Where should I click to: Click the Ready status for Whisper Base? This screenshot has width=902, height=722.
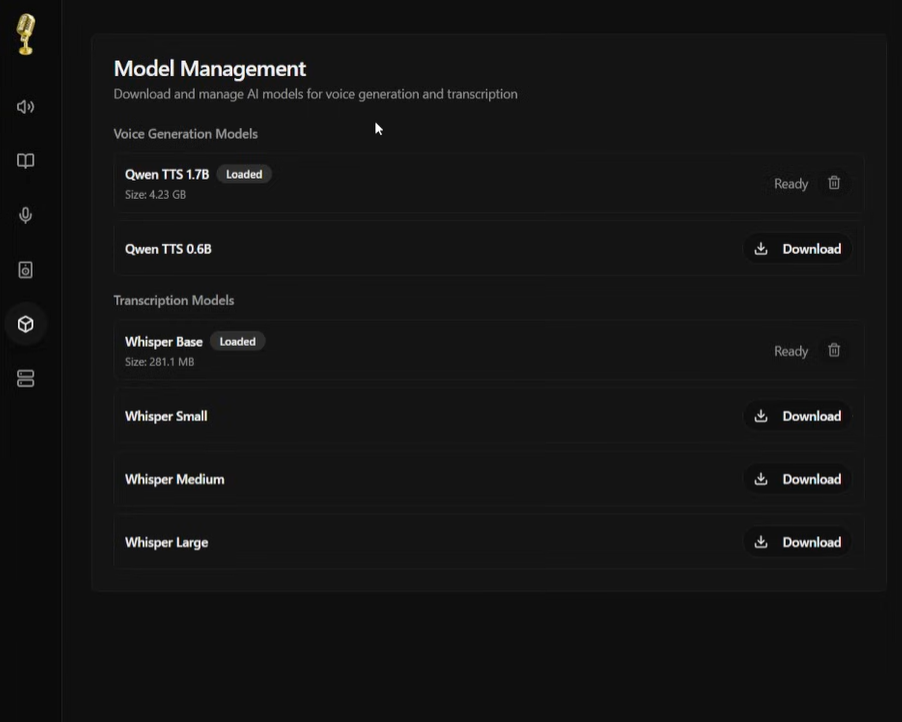coord(790,351)
